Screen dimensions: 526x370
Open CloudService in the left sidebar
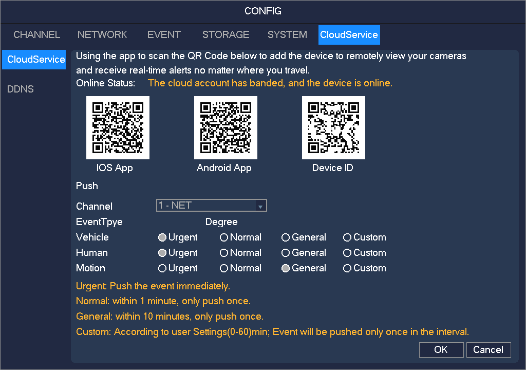(x=34, y=59)
